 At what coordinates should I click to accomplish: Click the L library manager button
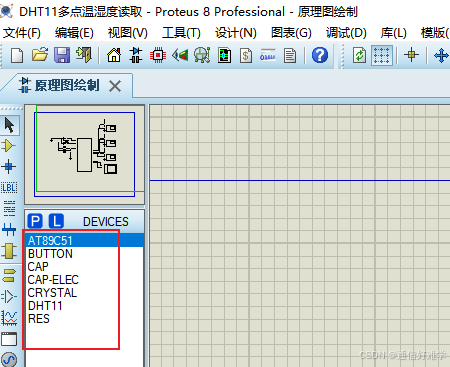coord(56,221)
